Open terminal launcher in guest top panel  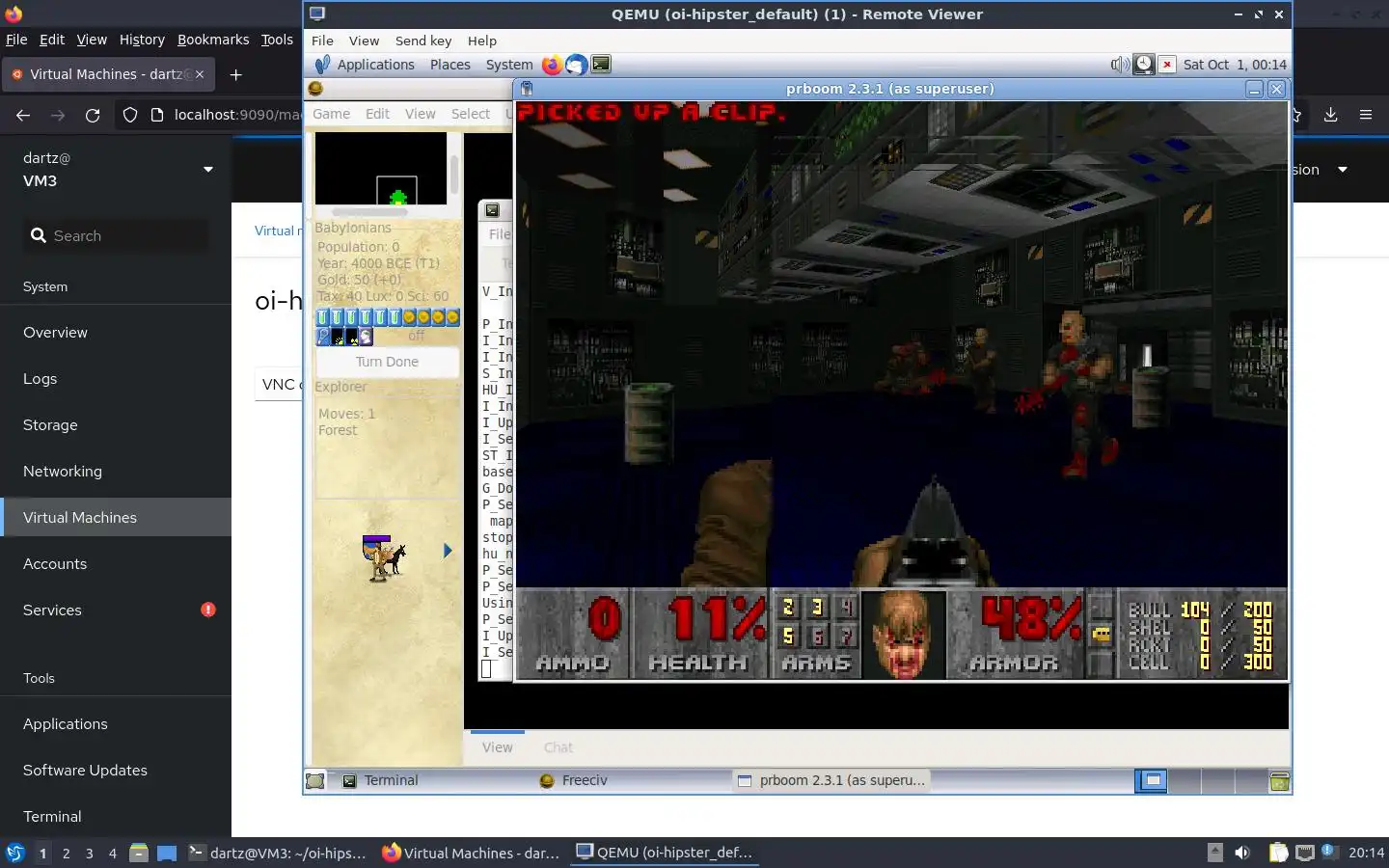pos(601,65)
